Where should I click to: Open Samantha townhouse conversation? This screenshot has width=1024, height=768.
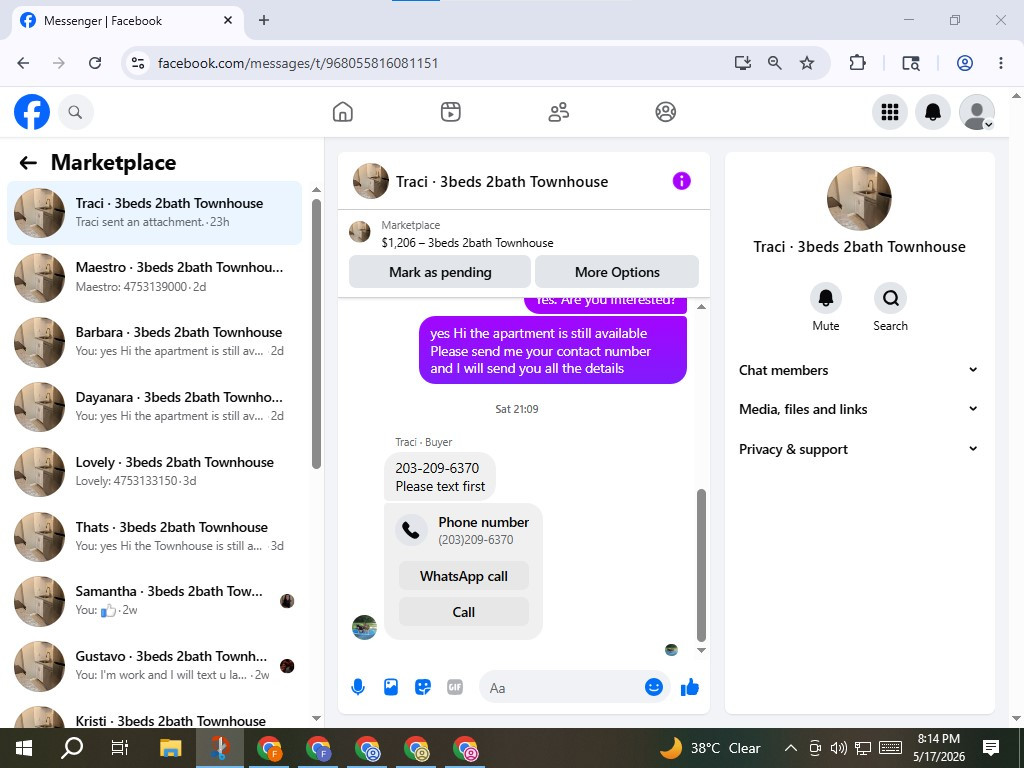pos(154,601)
